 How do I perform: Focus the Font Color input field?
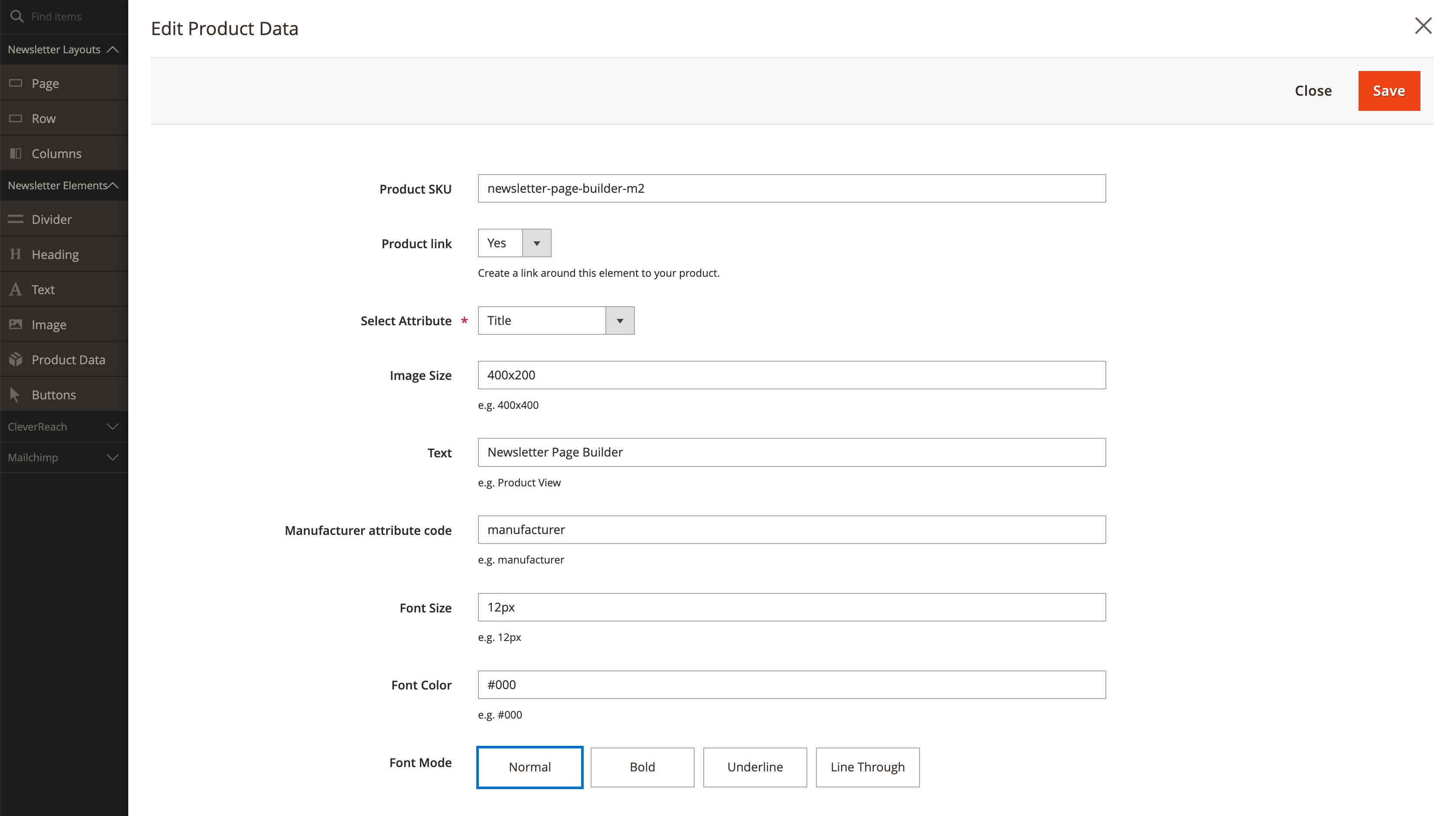tap(791, 684)
